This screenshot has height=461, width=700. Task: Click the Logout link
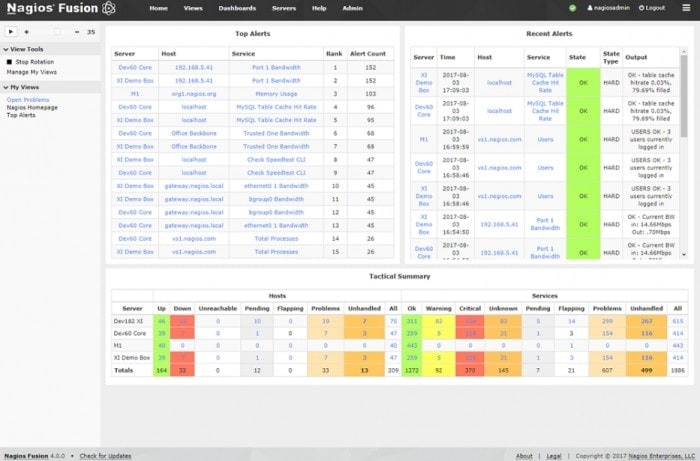(652, 8)
